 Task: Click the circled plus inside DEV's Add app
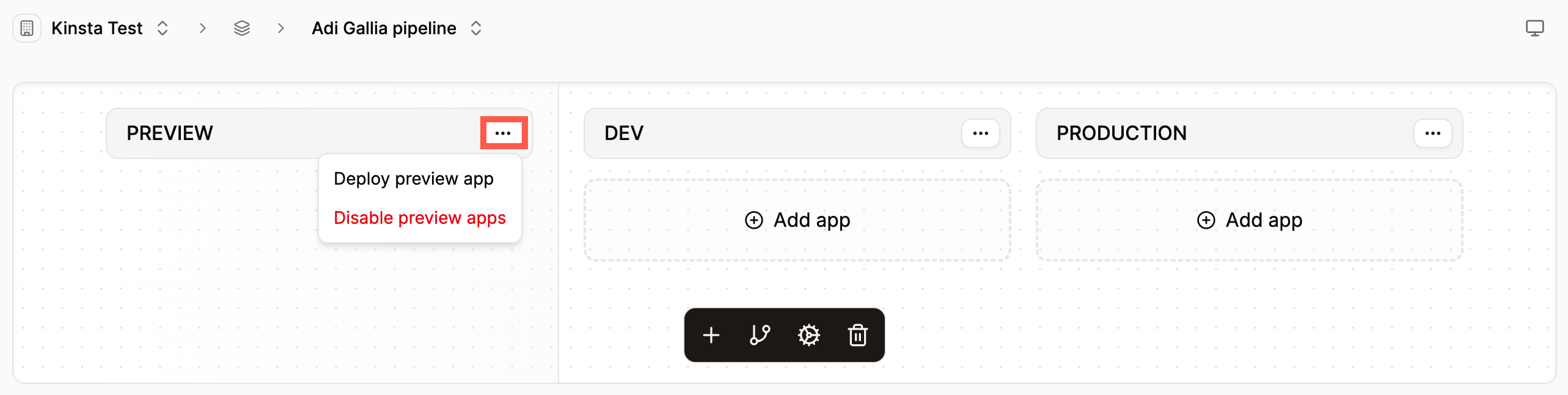753,220
